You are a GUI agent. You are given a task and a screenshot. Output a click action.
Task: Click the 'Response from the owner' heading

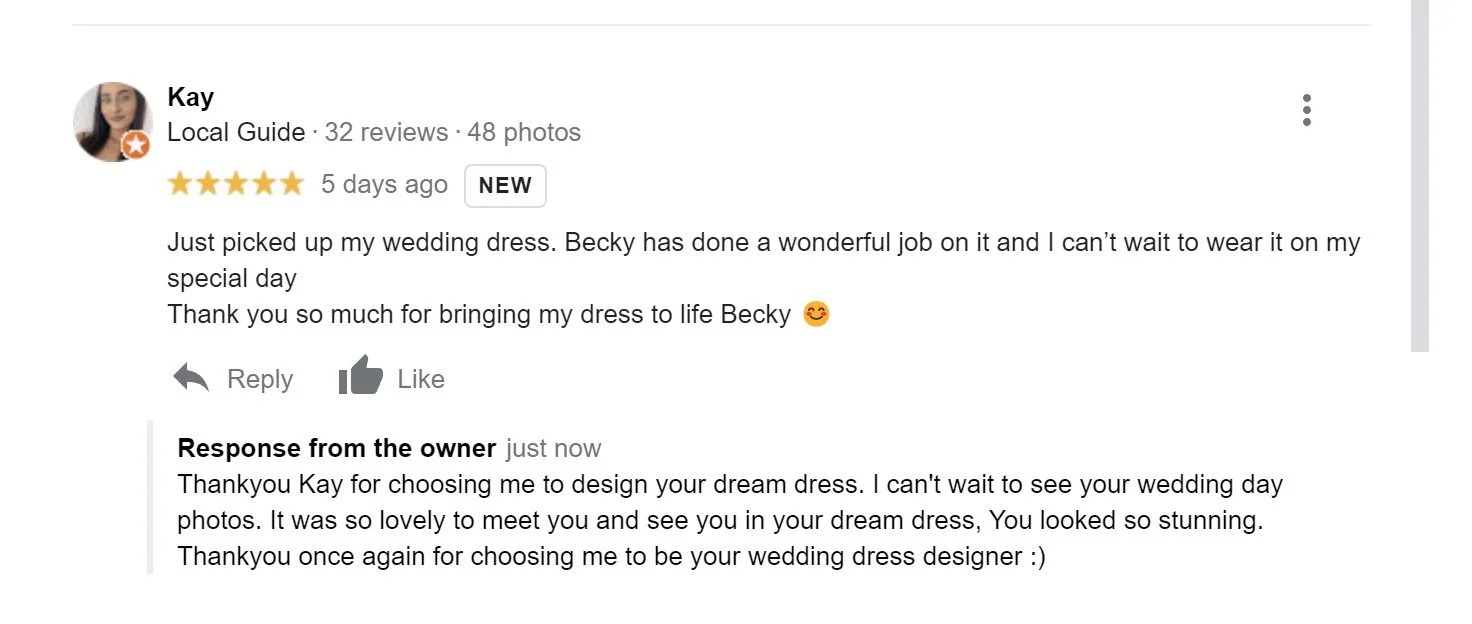tap(337, 448)
